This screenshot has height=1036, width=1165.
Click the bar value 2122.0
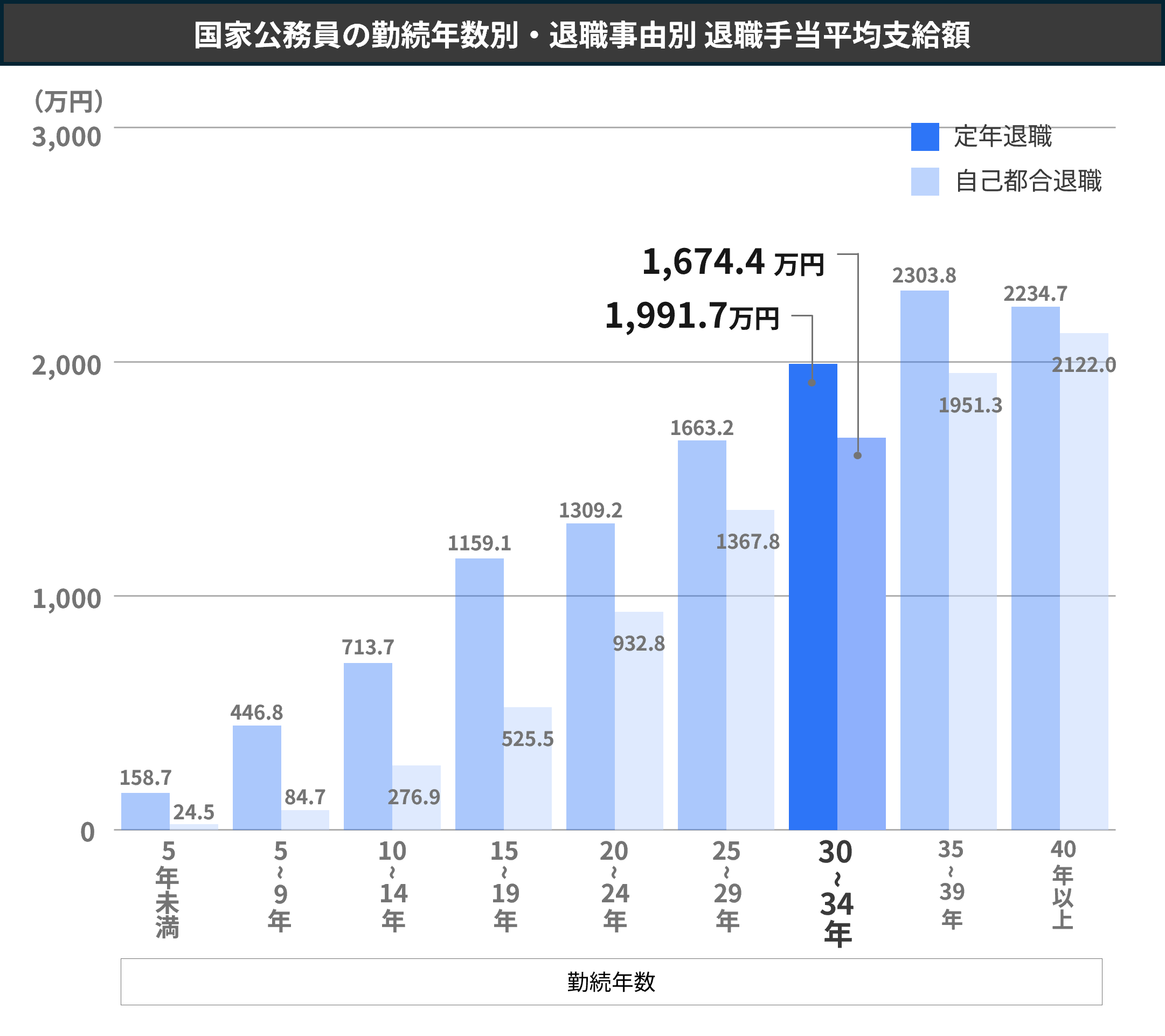pyautogui.click(x=1084, y=365)
